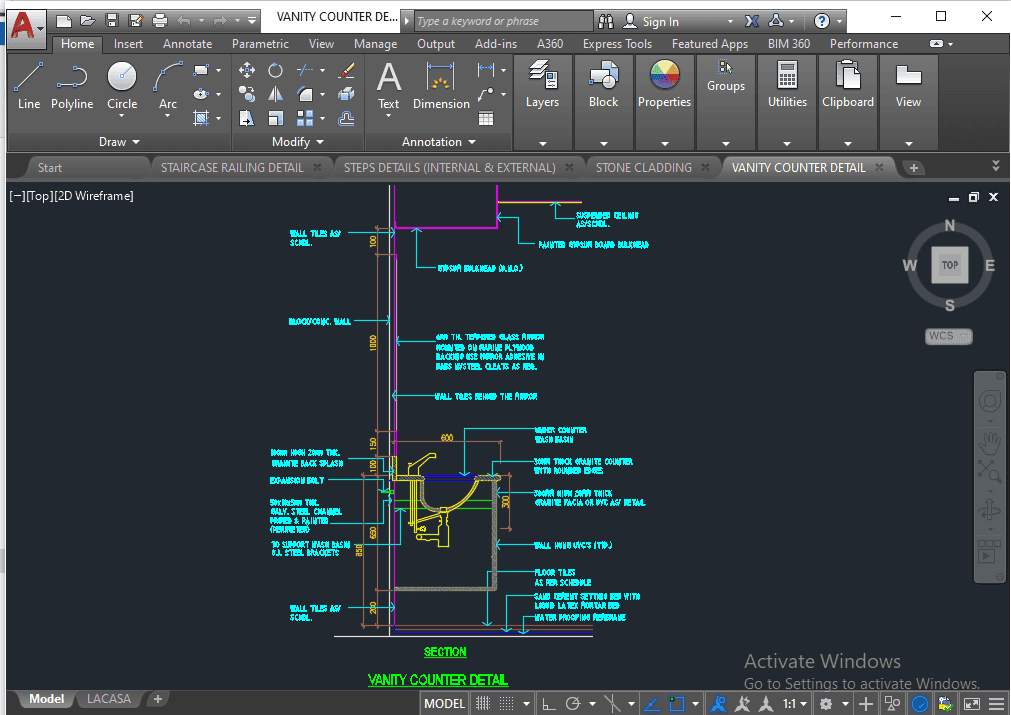1011x715 pixels.
Task: Insert a Table from Annotation panel
Action: pyautogui.click(x=486, y=118)
